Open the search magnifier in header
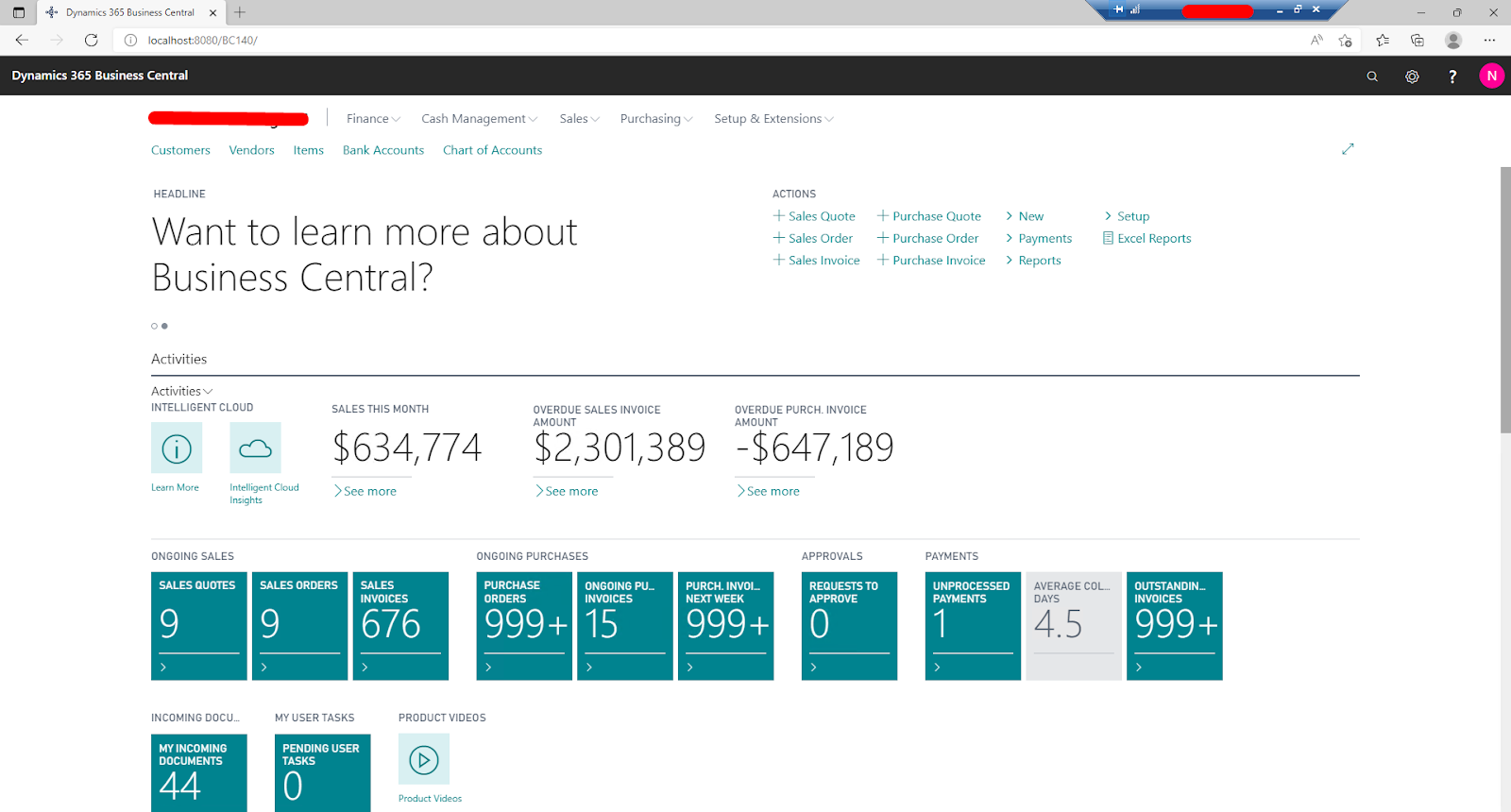Viewport: 1511px width, 812px height. (1372, 76)
